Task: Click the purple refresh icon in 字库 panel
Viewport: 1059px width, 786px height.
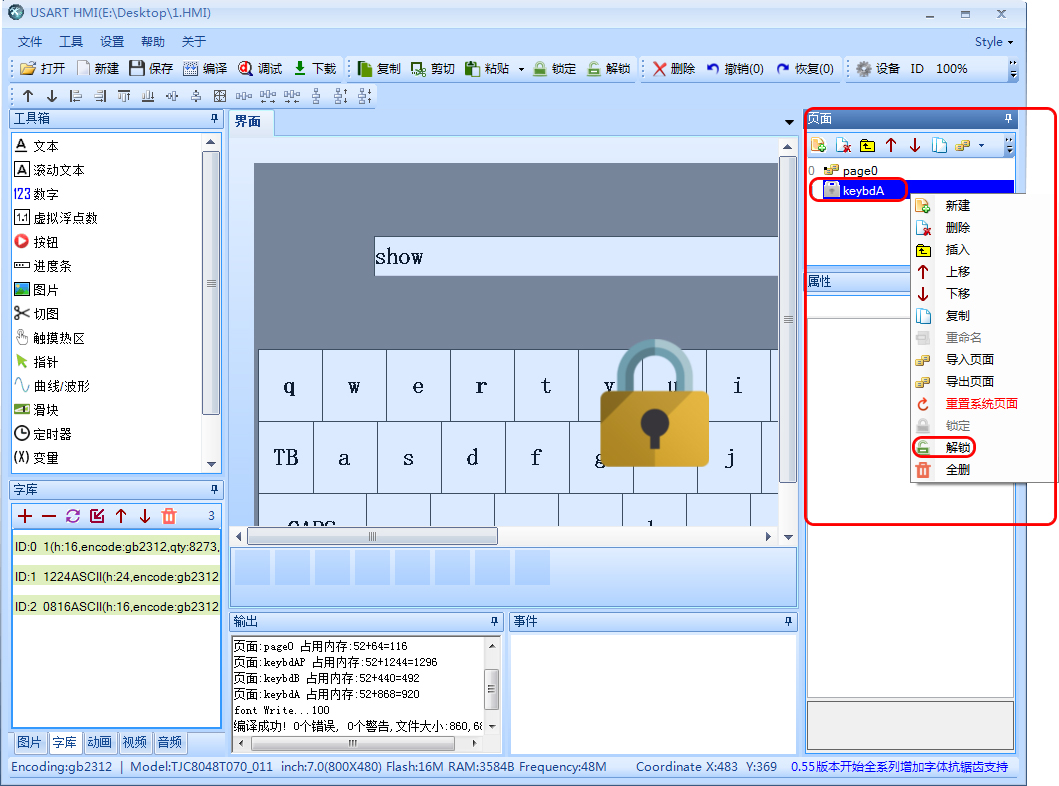Action: click(73, 516)
